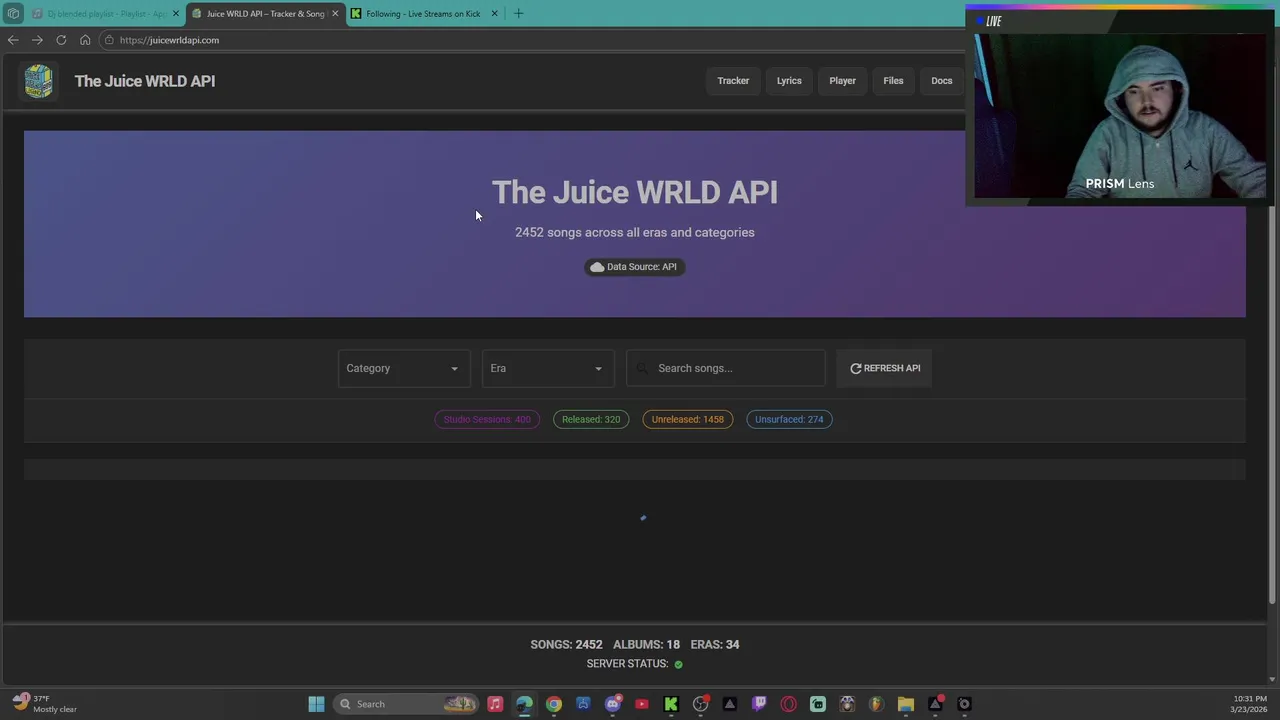
Task: Filter by Released: 320 chip
Action: tap(591, 419)
